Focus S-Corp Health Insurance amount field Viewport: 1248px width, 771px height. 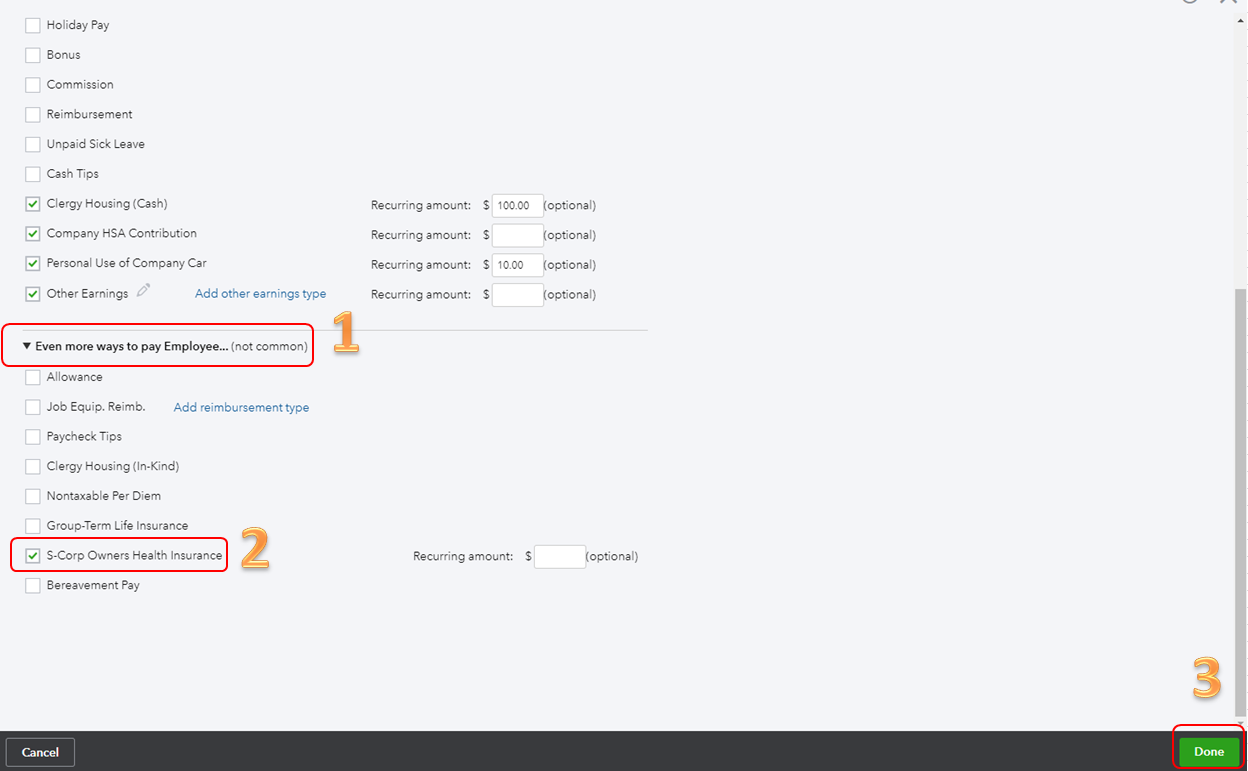tap(560, 557)
